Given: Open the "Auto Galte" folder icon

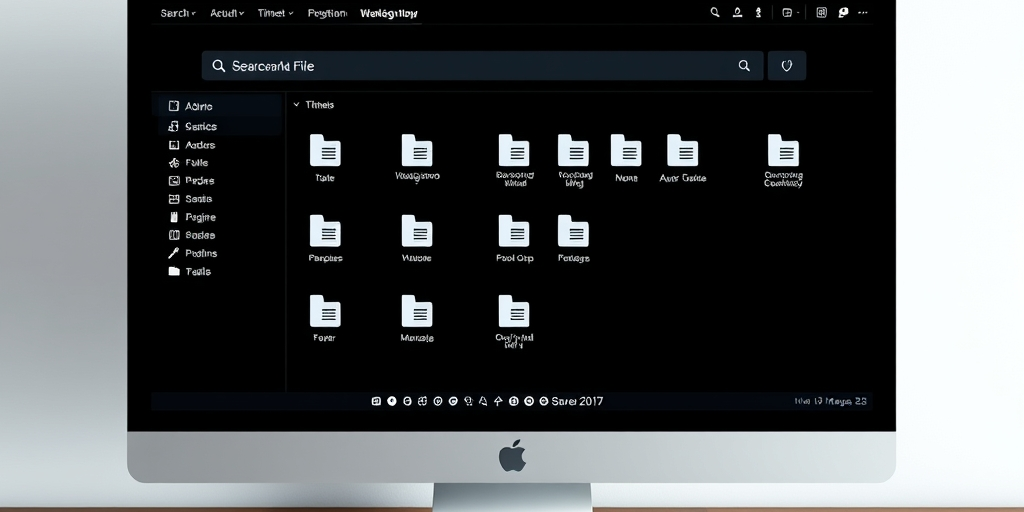Looking at the screenshot, I should point(682,150).
